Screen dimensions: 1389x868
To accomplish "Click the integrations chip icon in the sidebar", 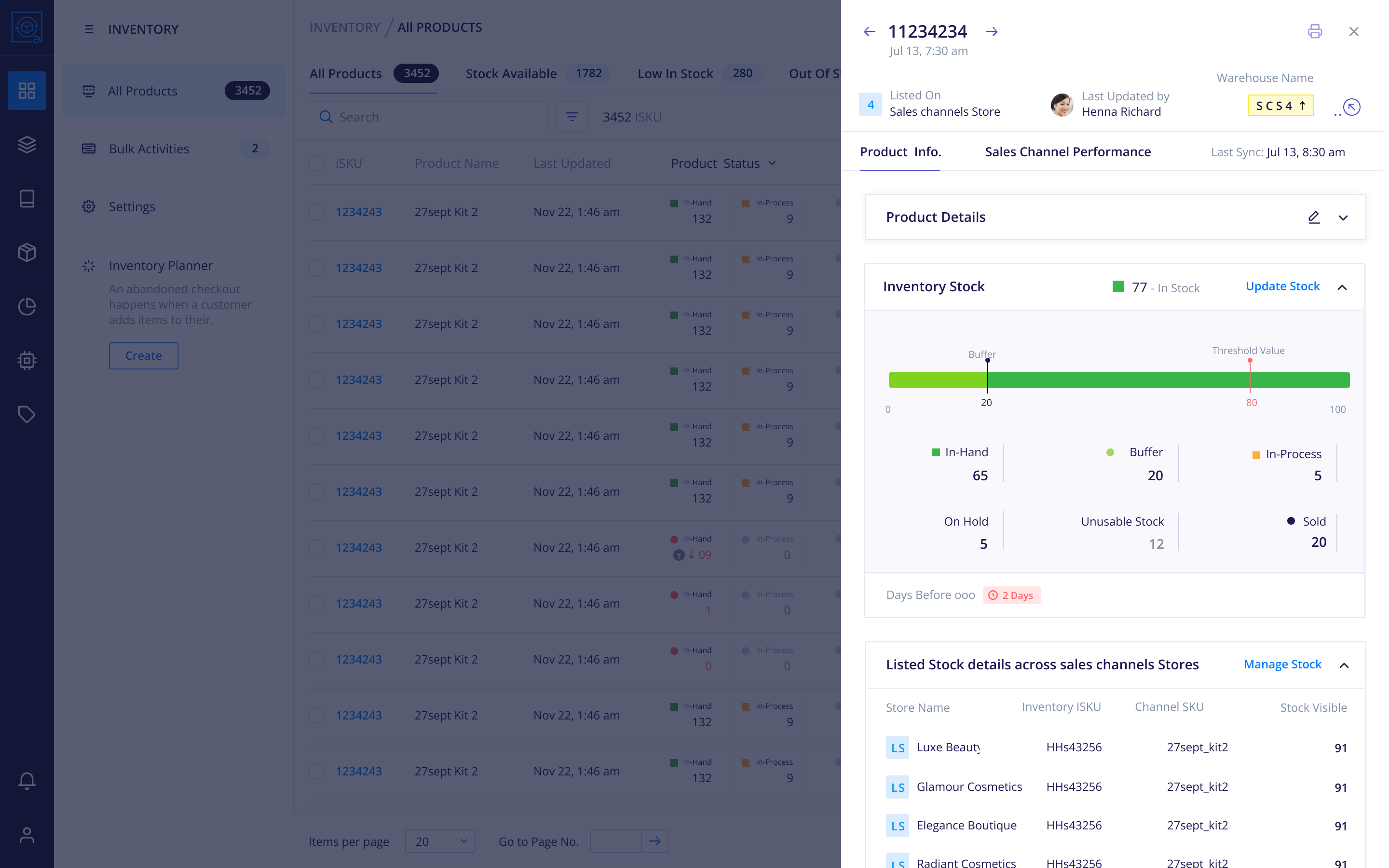I will [x=27, y=361].
